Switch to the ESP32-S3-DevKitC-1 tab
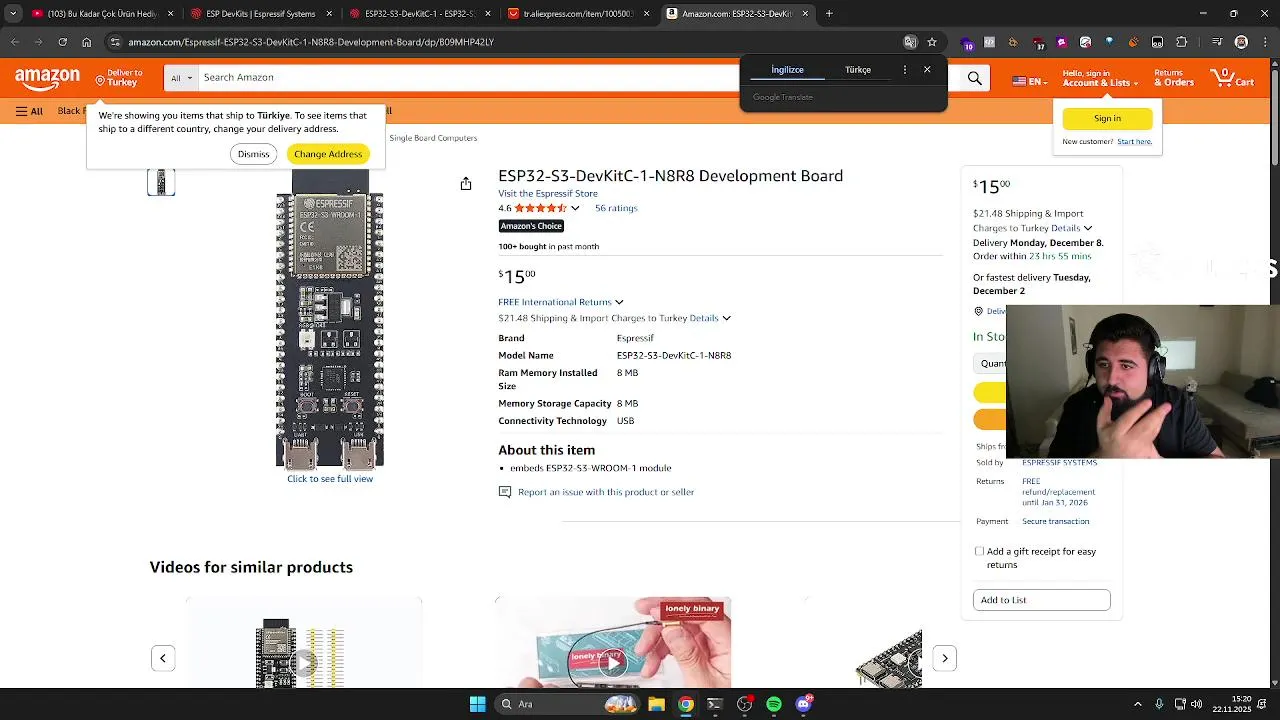The width and height of the screenshot is (1280, 720). click(x=420, y=14)
